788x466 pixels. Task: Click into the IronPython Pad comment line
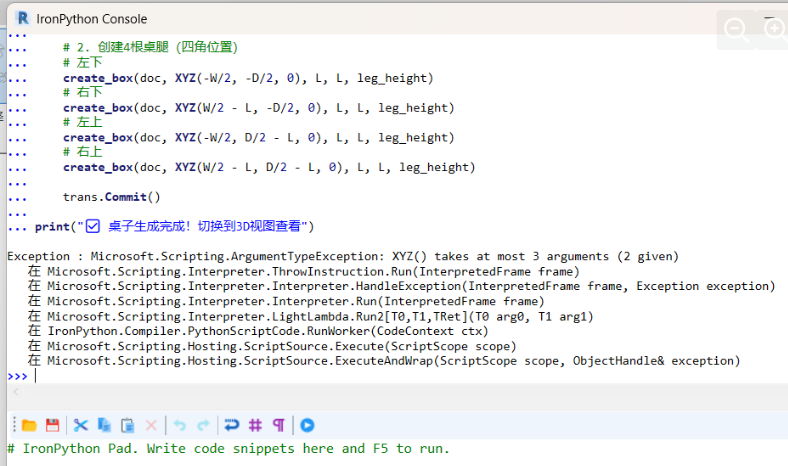pyautogui.click(x=229, y=448)
